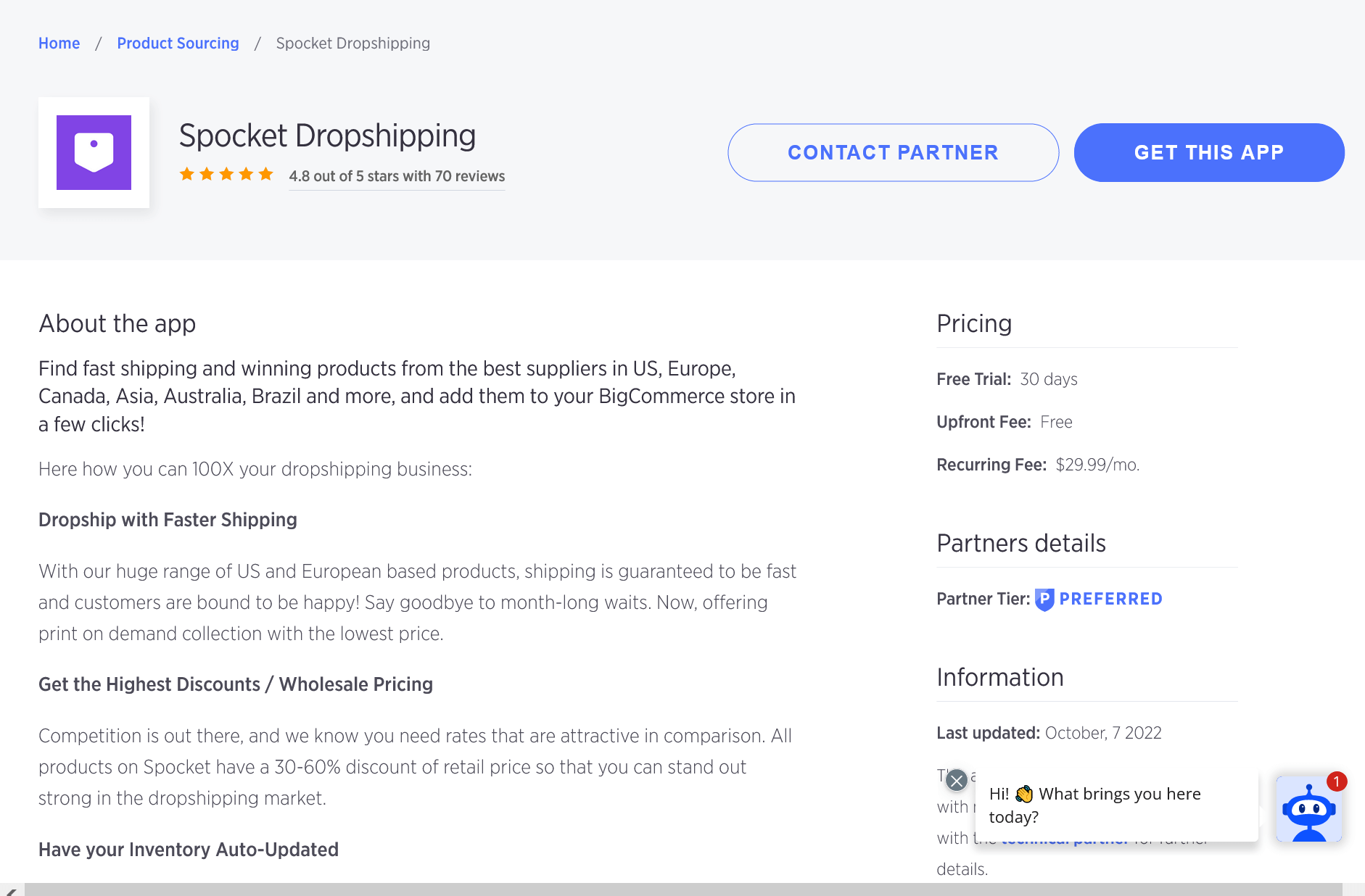Viewport: 1365px width, 896px height.
Task: Click the Spocket Dropshipping page title
Action: (327, 136)
